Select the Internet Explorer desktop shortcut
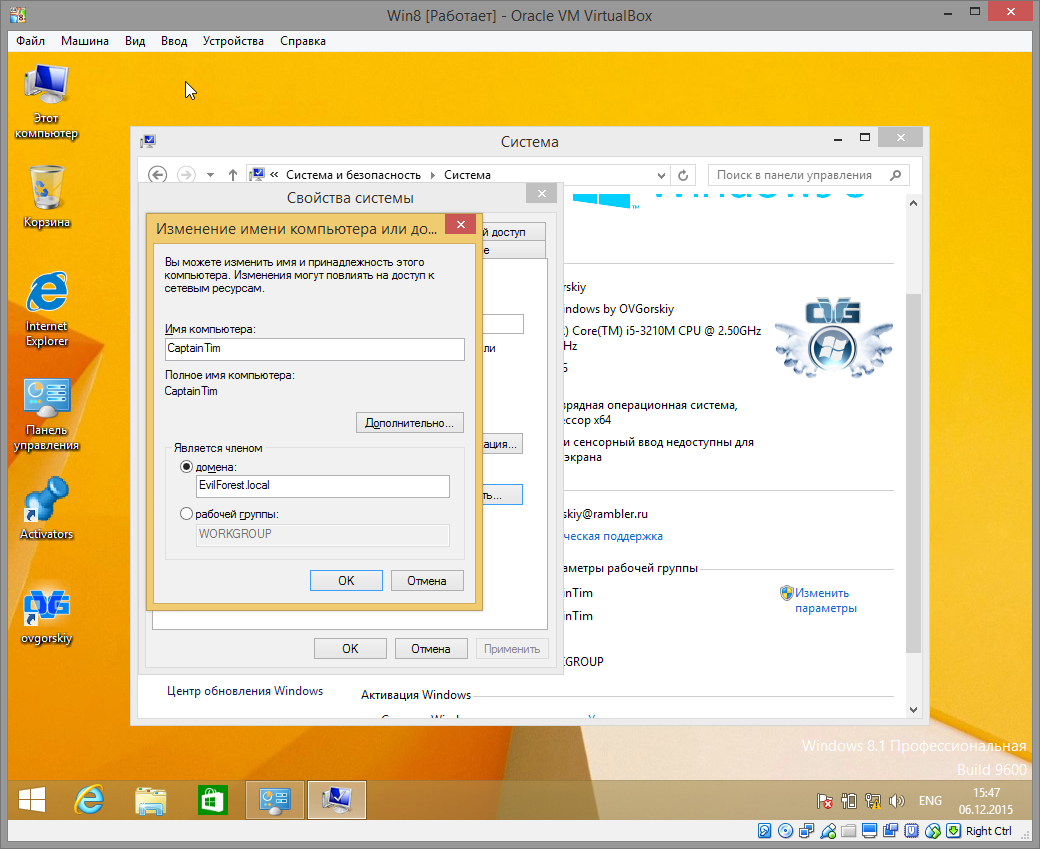 (46, 308)
